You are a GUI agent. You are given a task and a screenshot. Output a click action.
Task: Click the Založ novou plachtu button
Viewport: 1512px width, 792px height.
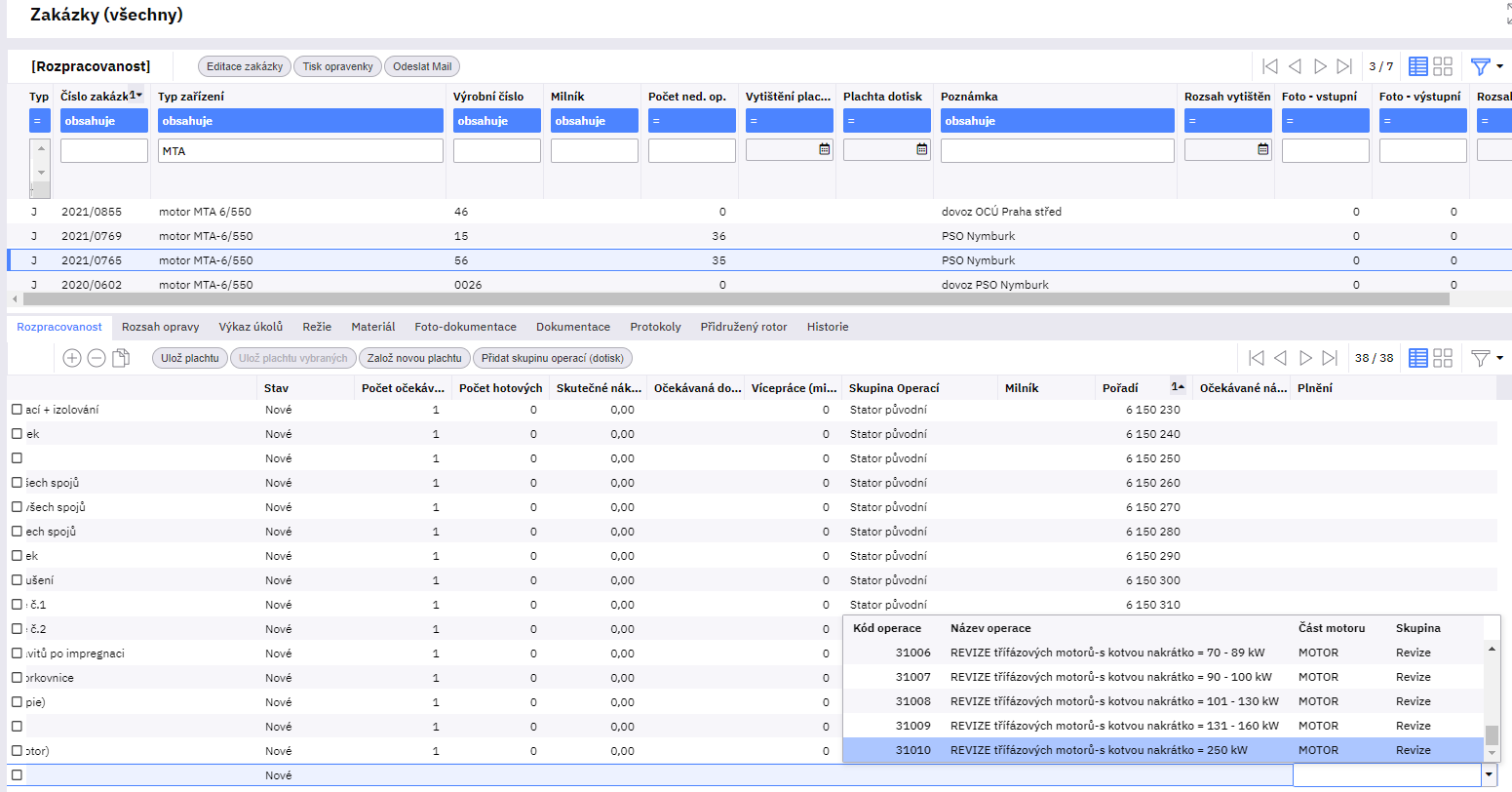[414, 358]
